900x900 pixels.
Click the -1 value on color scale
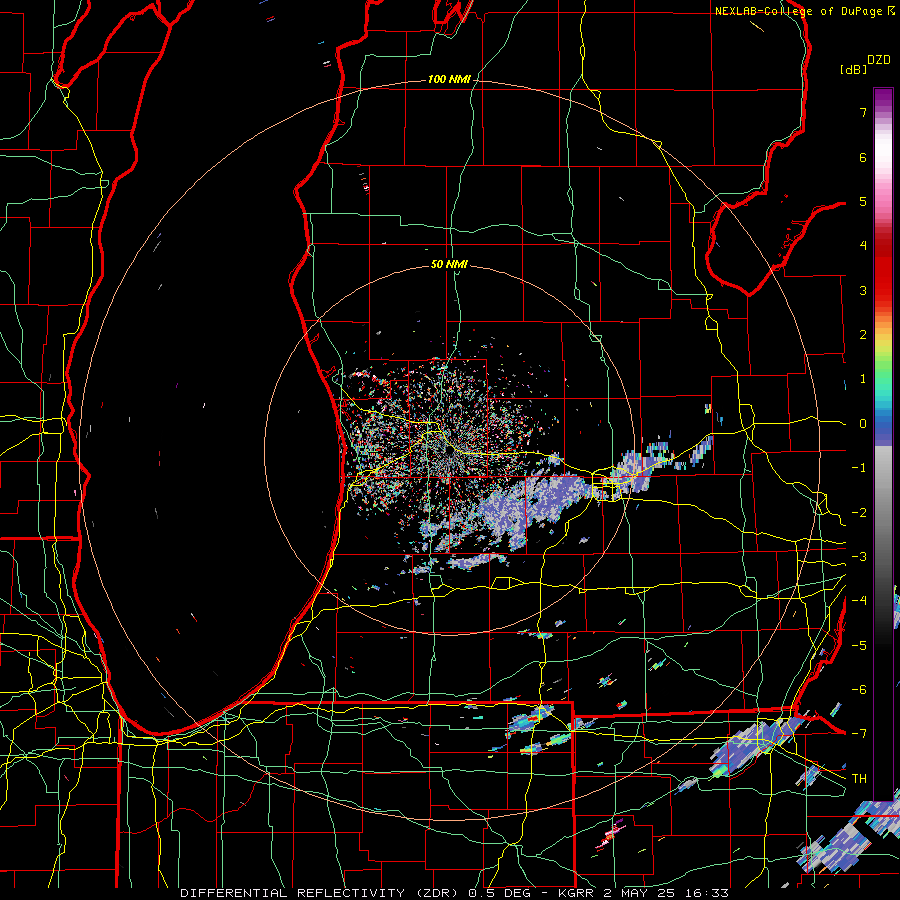pos(859,468)
